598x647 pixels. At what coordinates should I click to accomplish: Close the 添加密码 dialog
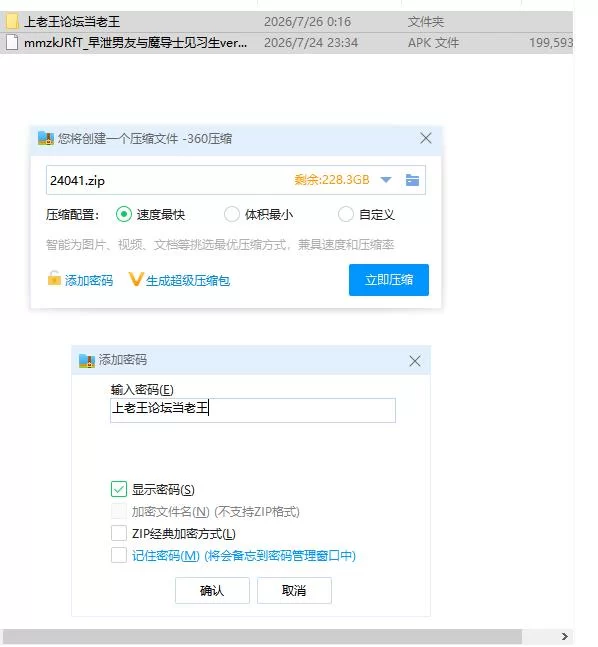(x=415, y=361)
